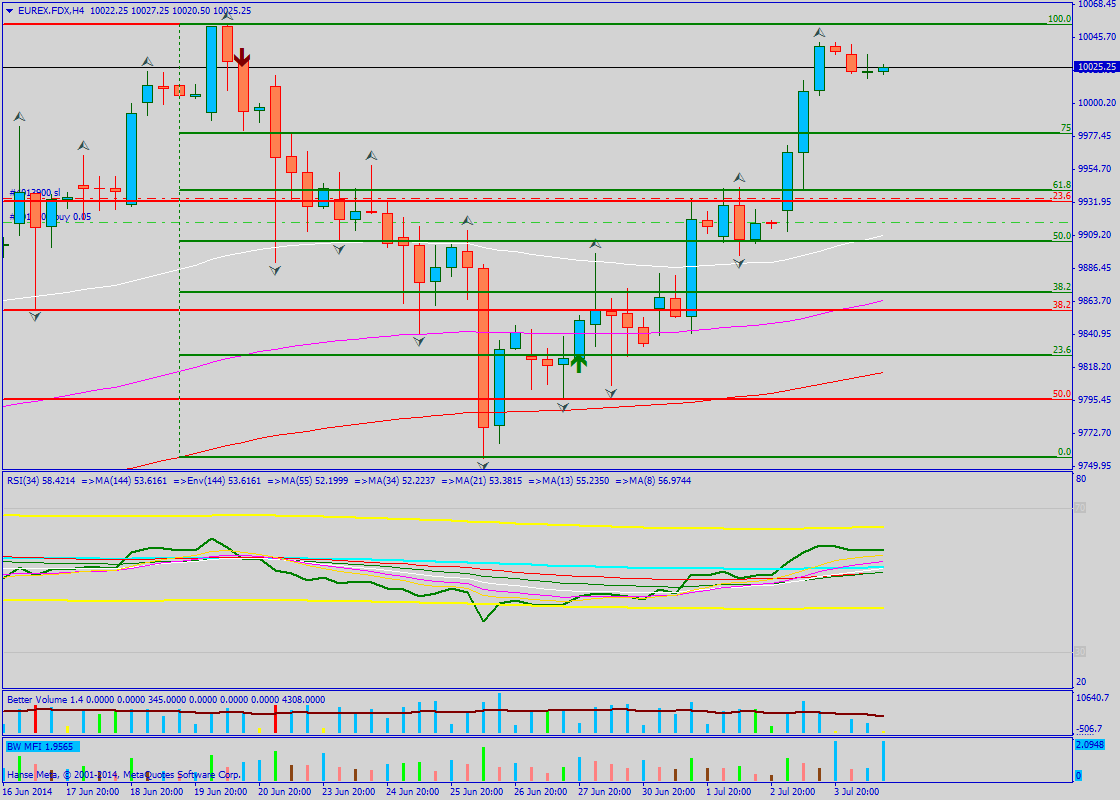Select the fractal marker above the 2 Jul high
The image size is (1120, 800).
(x=819, y=34)
